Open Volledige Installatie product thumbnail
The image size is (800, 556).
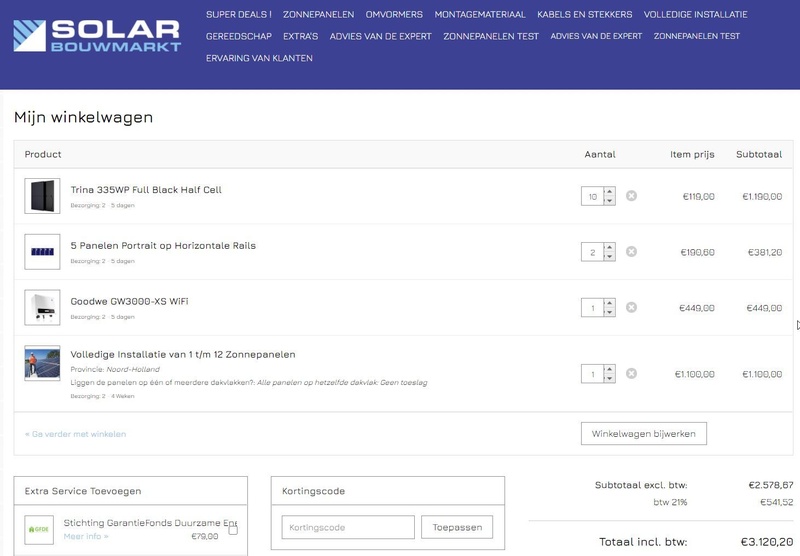click(42, 363)
